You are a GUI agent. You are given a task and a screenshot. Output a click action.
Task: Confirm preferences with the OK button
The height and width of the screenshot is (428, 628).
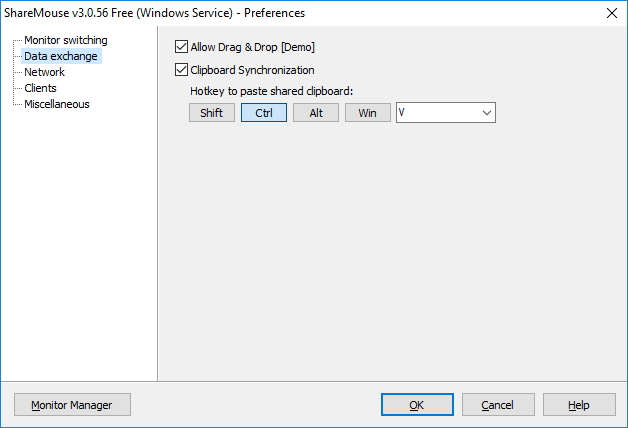[x=417, y=405]
